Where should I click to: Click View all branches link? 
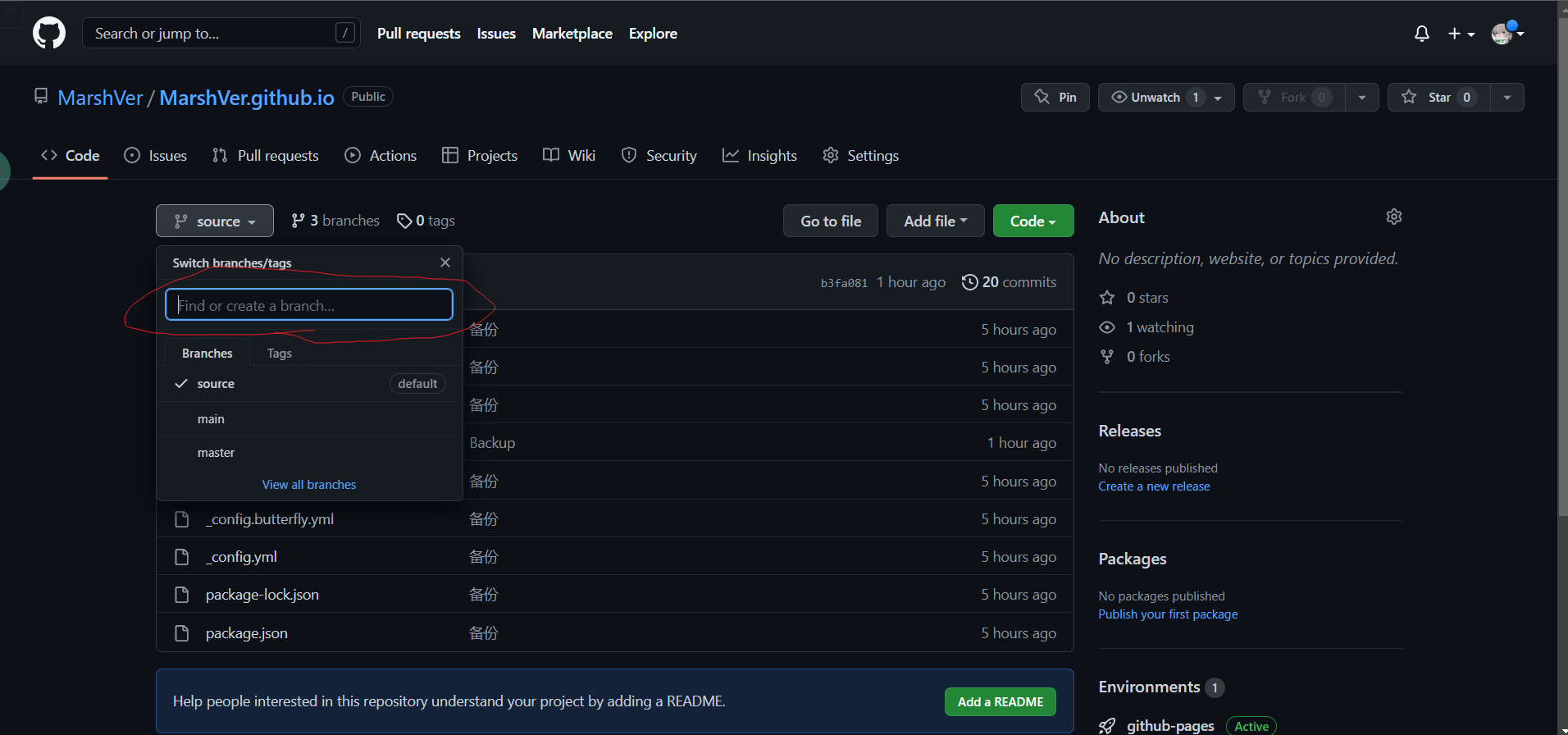click(309, 485)
